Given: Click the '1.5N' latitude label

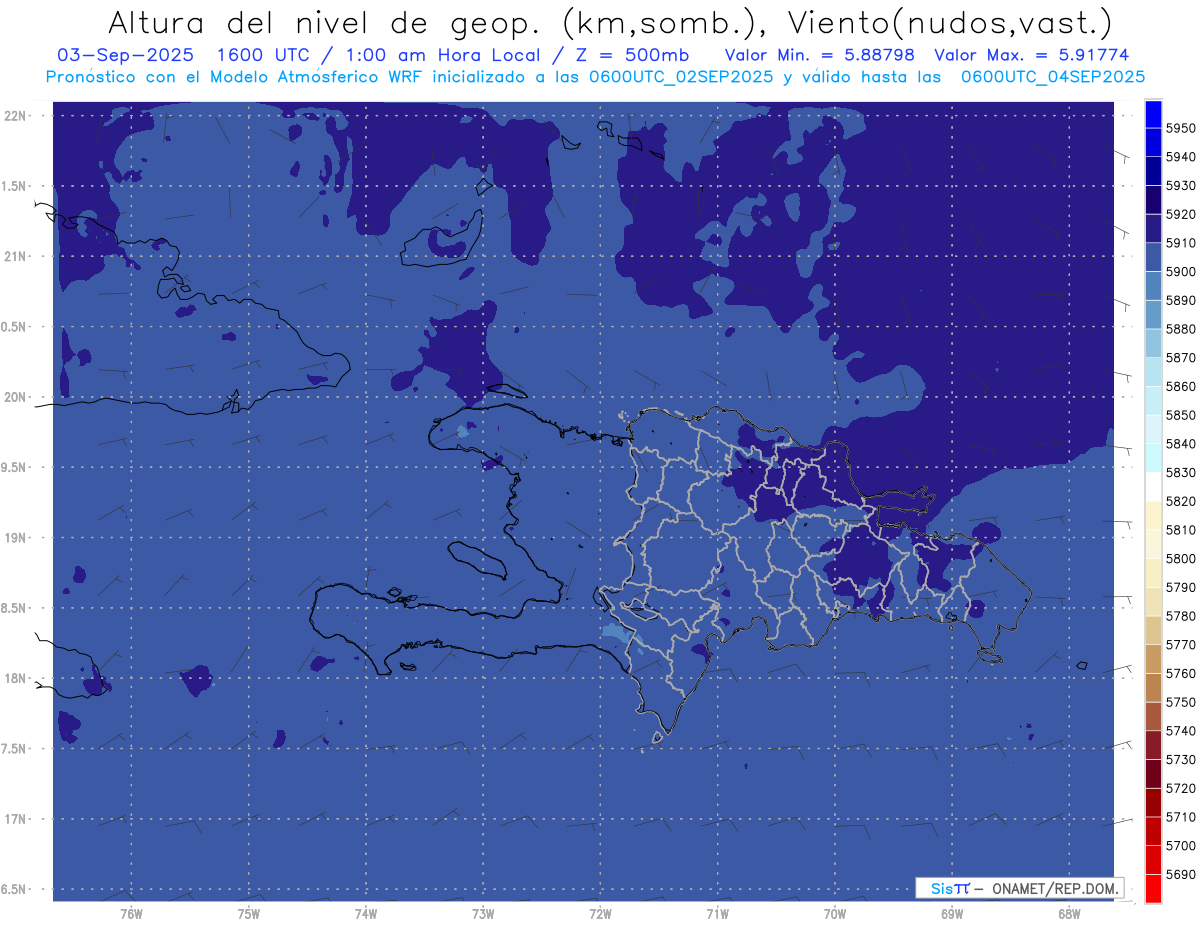Looking at the screenshot, I should pyautogui.click(x=15, y=186).
